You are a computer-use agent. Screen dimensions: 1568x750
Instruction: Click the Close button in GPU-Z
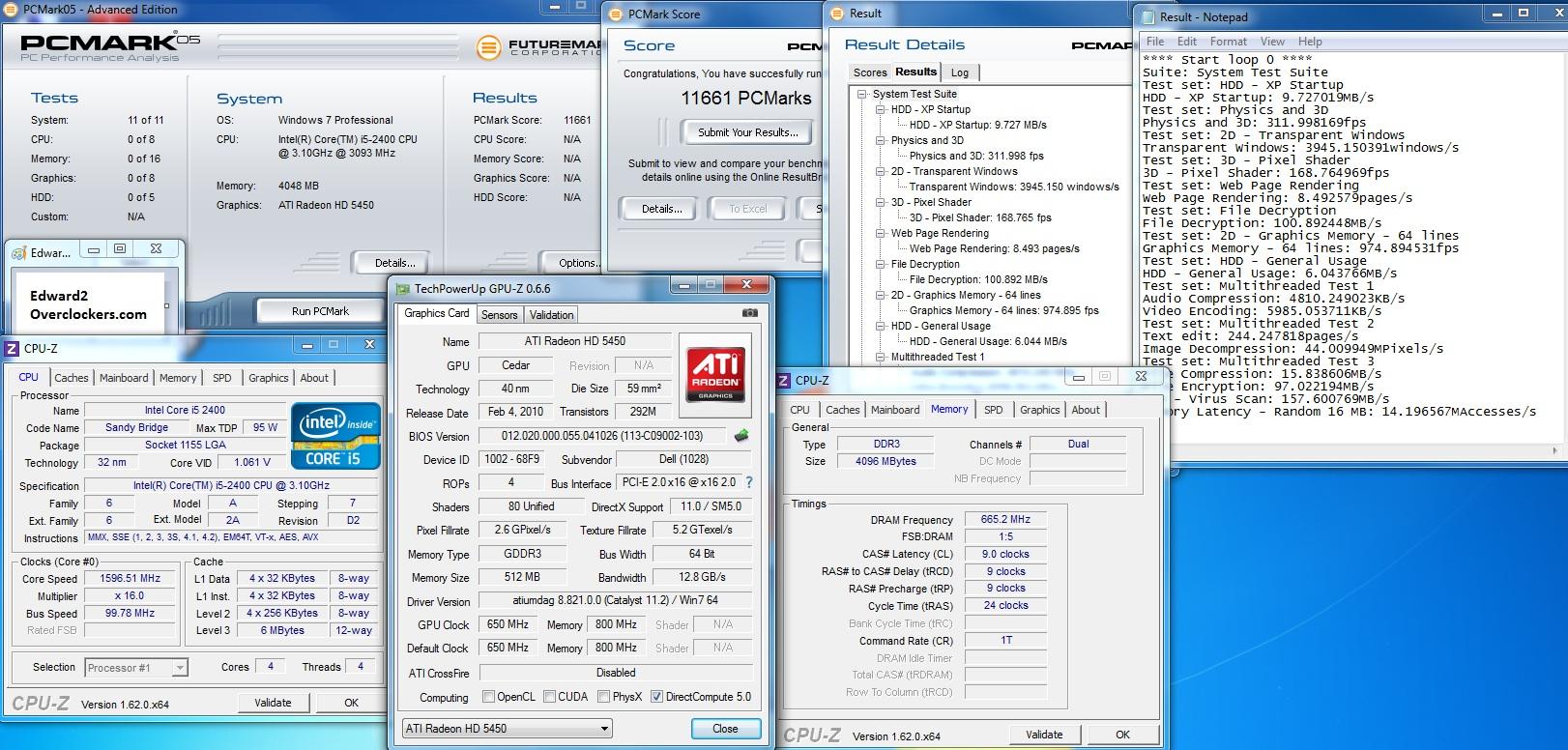[x=726, y=729]
